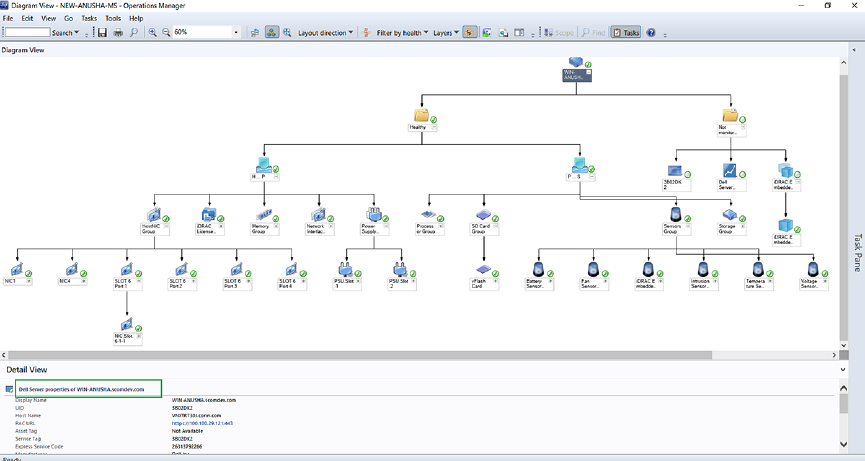Viewport: 865px width, 461px height.
Task: Open the RAC URL hyperlink
Action: click(202, 424)
